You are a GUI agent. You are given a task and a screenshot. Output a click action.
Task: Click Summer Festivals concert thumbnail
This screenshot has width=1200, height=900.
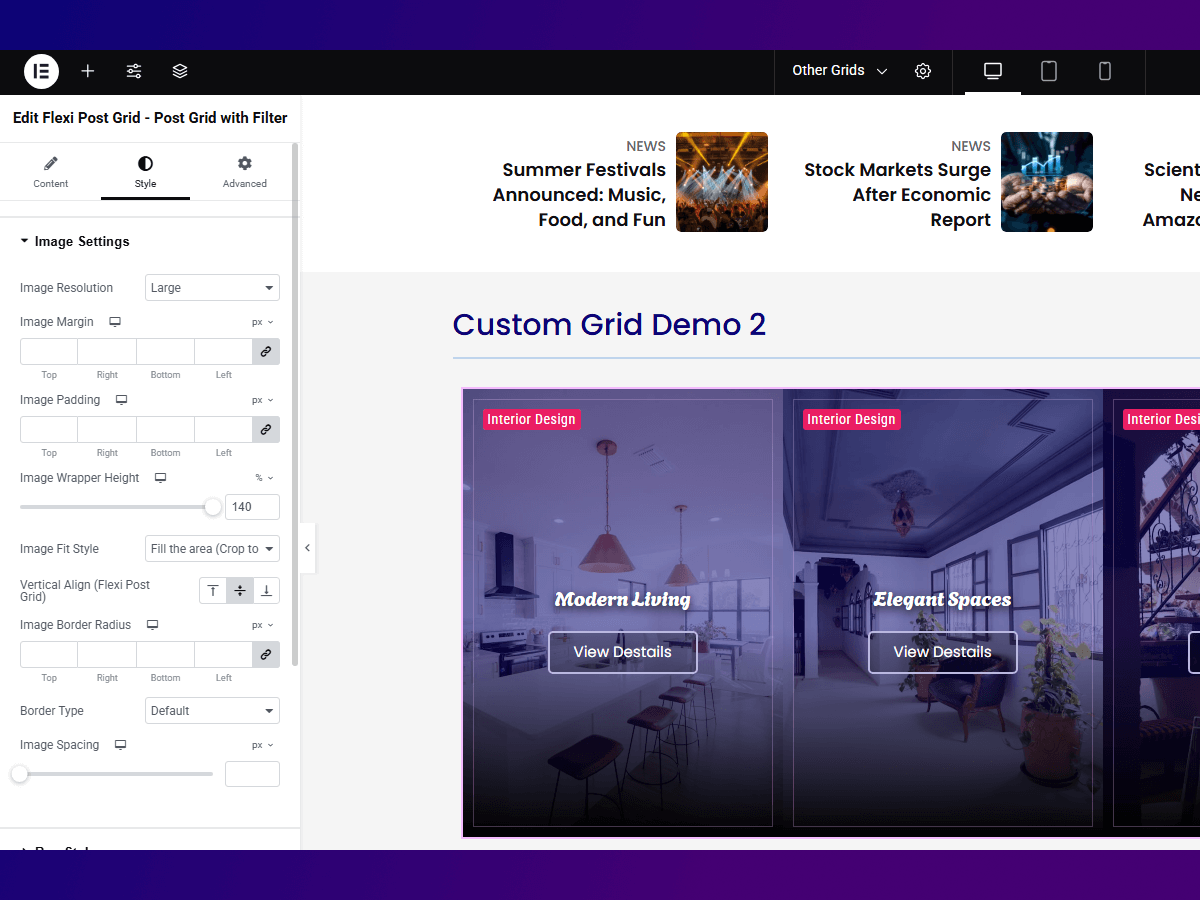722,182
